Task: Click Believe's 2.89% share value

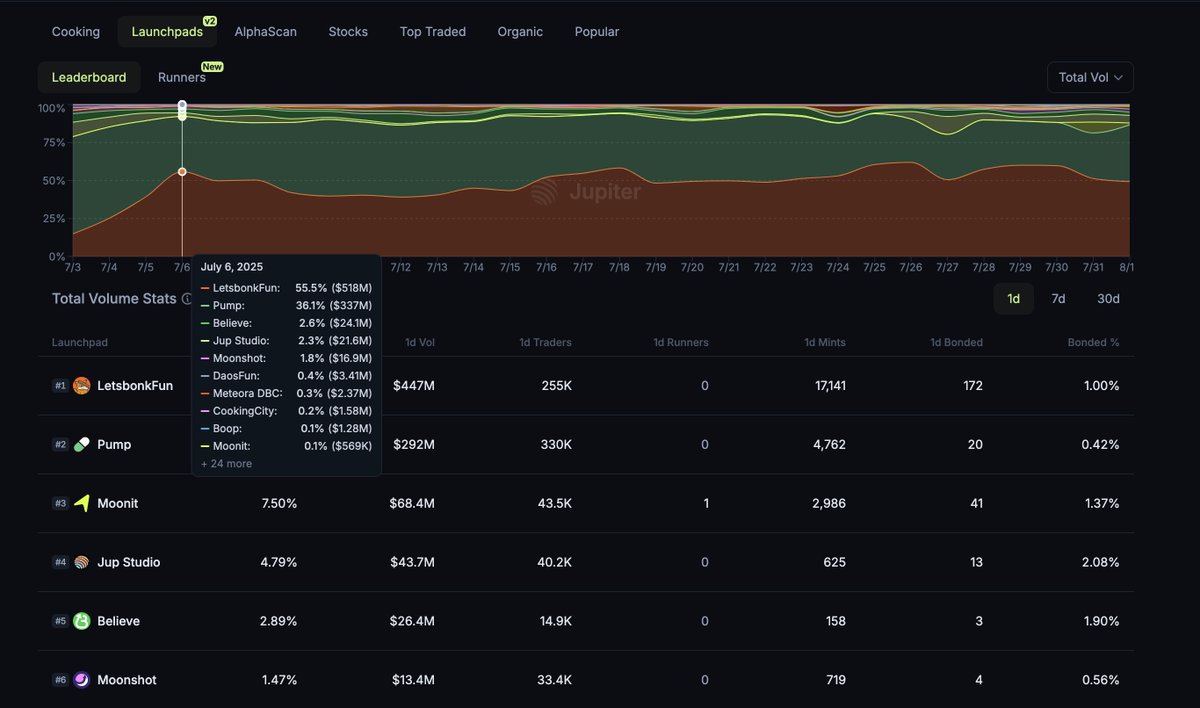Action: pyautogui.click(x=278, y=621)
